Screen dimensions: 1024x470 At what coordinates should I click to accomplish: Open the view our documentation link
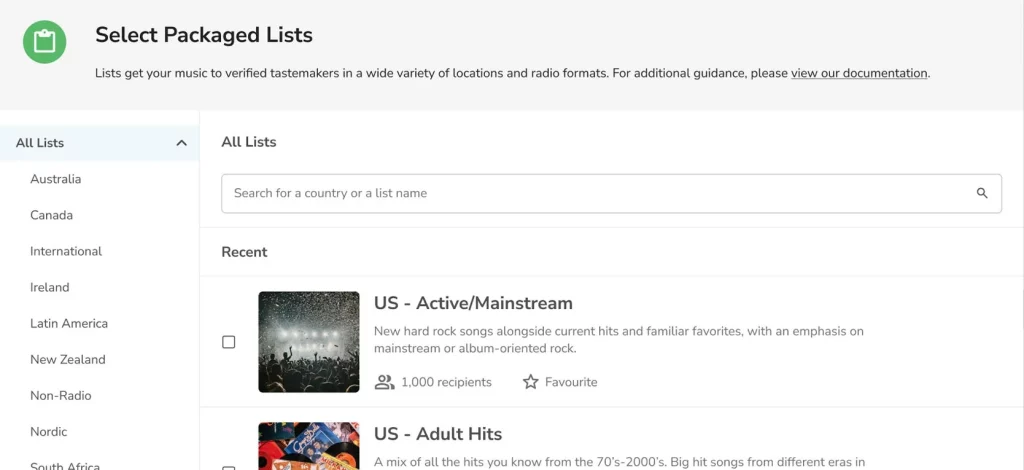(859, 73)
